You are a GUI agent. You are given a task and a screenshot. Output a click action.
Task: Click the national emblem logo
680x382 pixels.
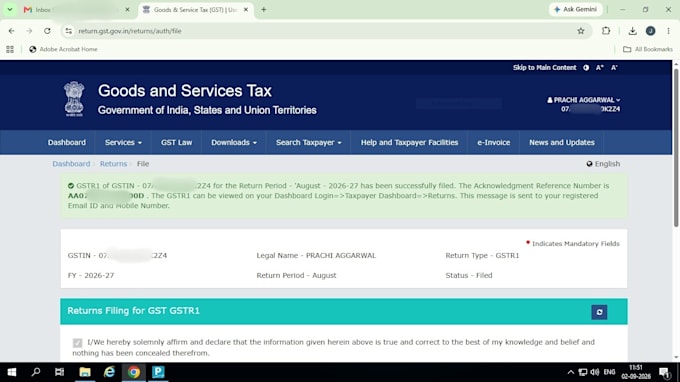(74, 99)
